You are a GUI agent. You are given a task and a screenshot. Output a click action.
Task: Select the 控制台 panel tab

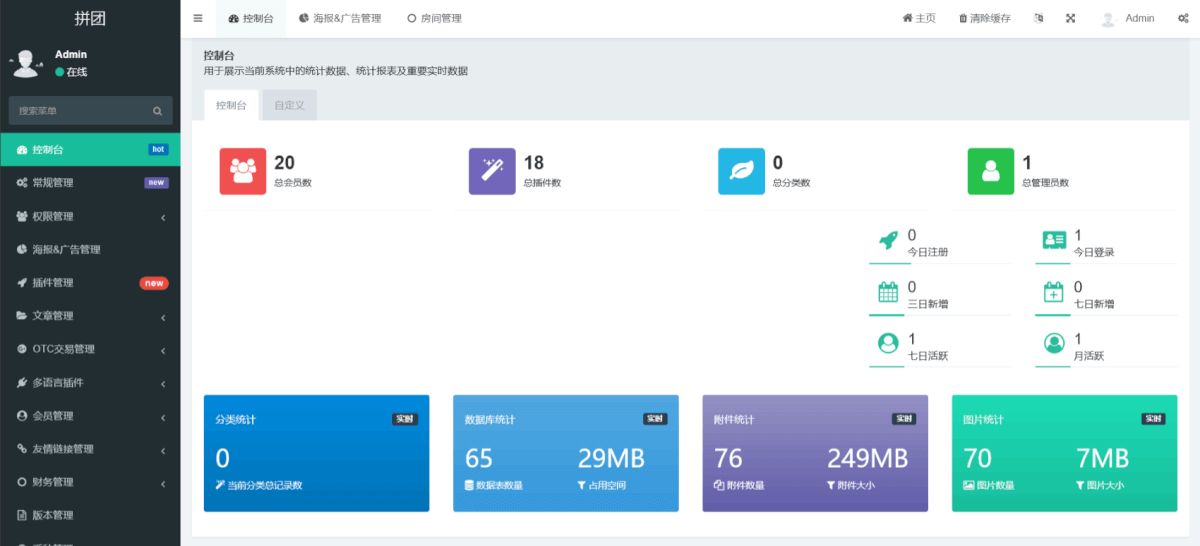pyautogui.click(x=231, y=105)
